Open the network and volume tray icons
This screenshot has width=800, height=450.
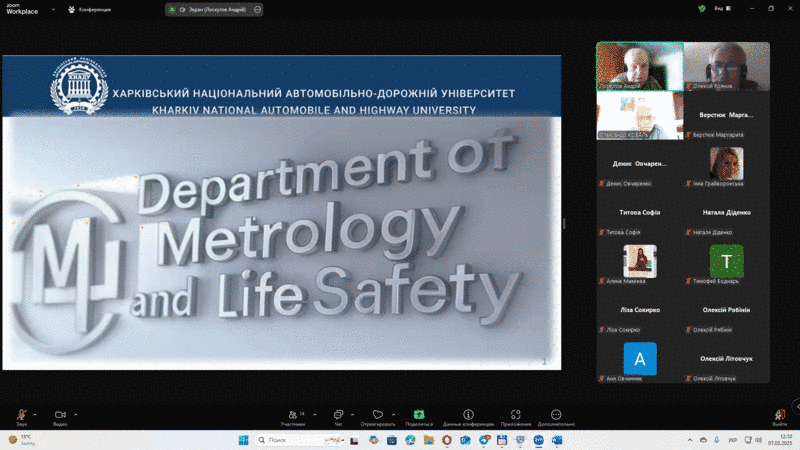click(x=753, y=440)
